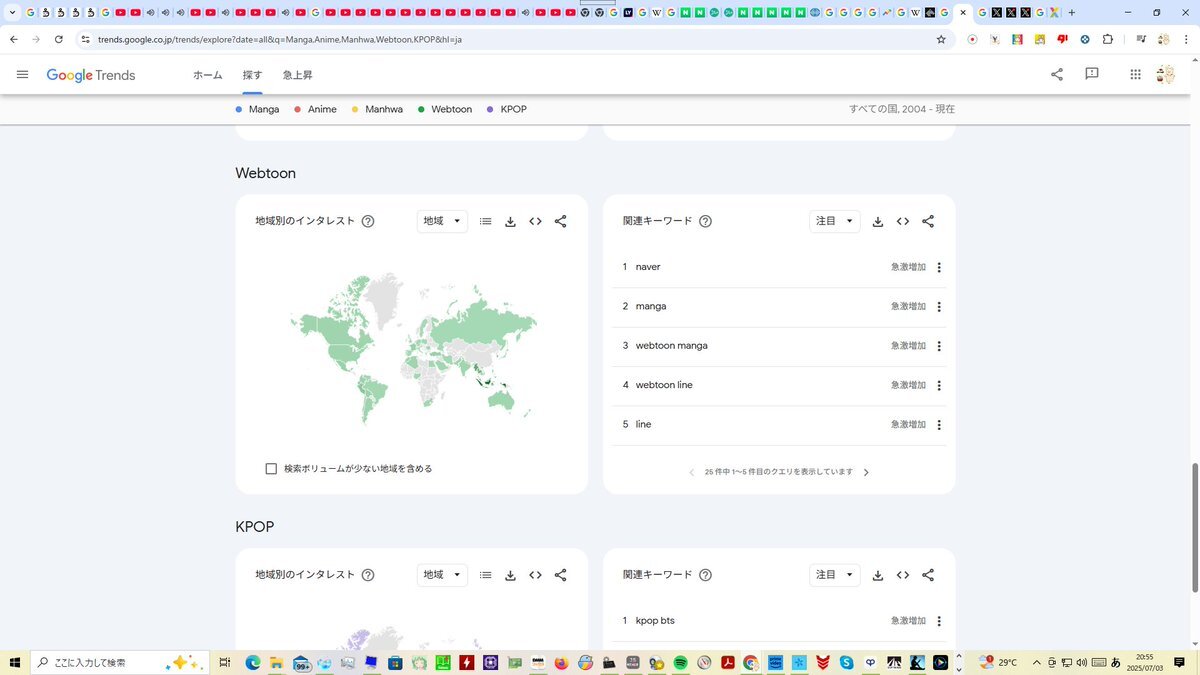
Task: Open more options for line keyword
Action: (939, 425)
